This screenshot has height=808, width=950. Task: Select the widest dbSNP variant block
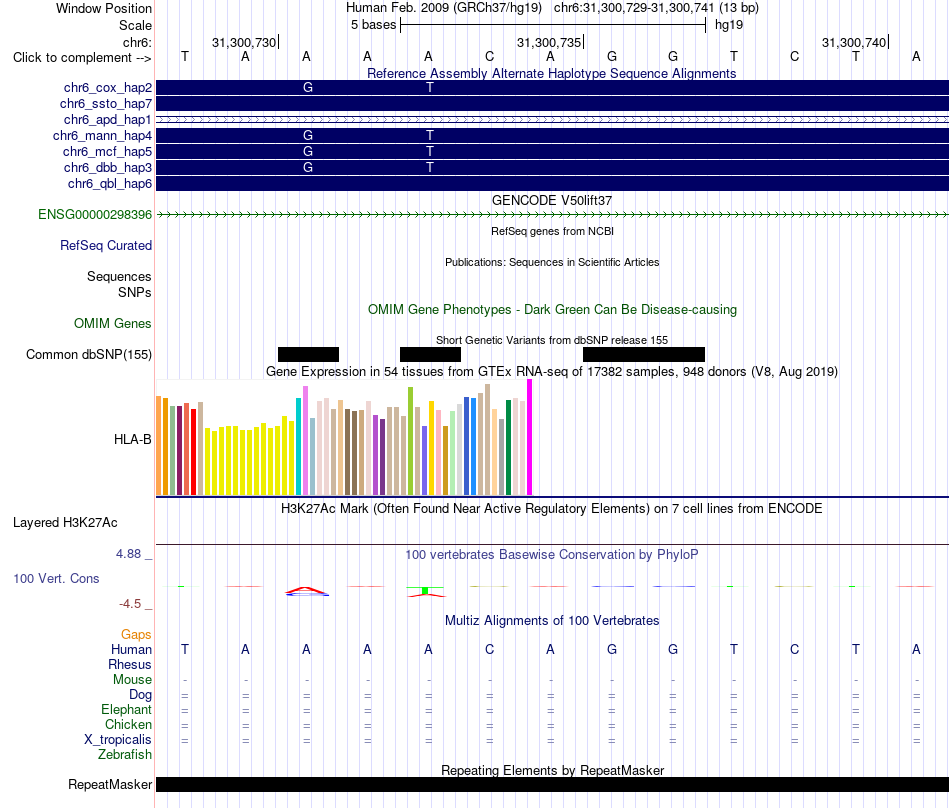point(644,354)
